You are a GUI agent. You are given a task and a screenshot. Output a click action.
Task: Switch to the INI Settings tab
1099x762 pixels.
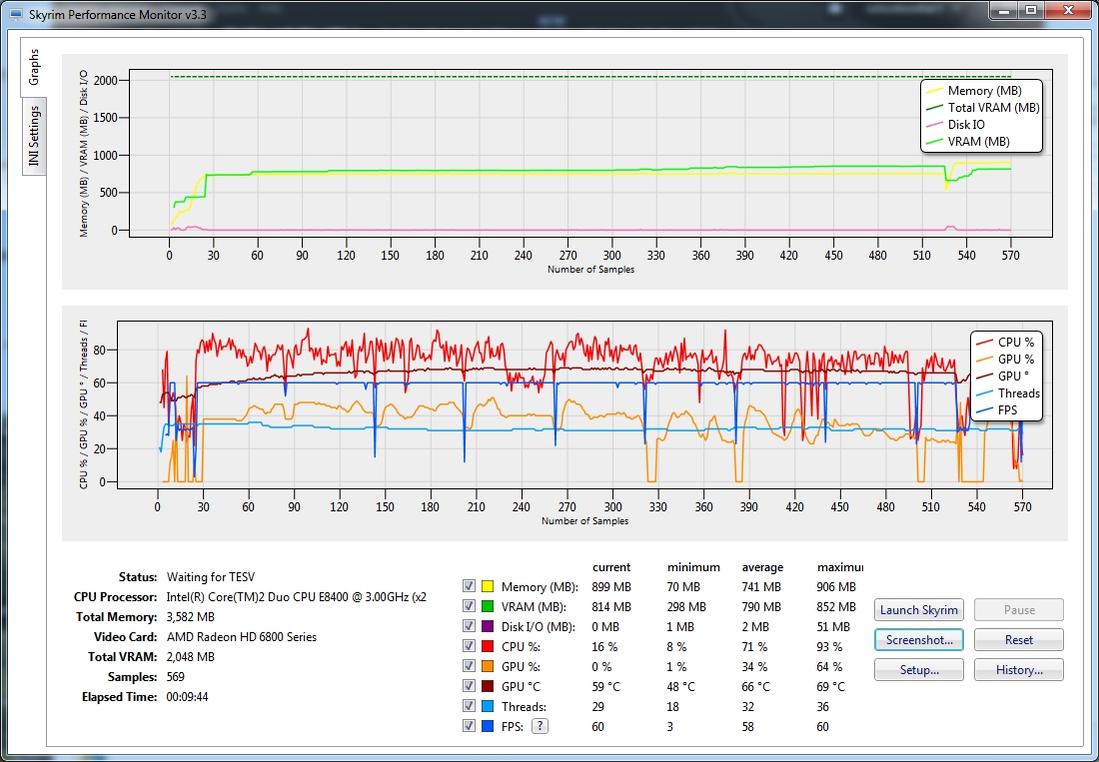coord(34,136)
